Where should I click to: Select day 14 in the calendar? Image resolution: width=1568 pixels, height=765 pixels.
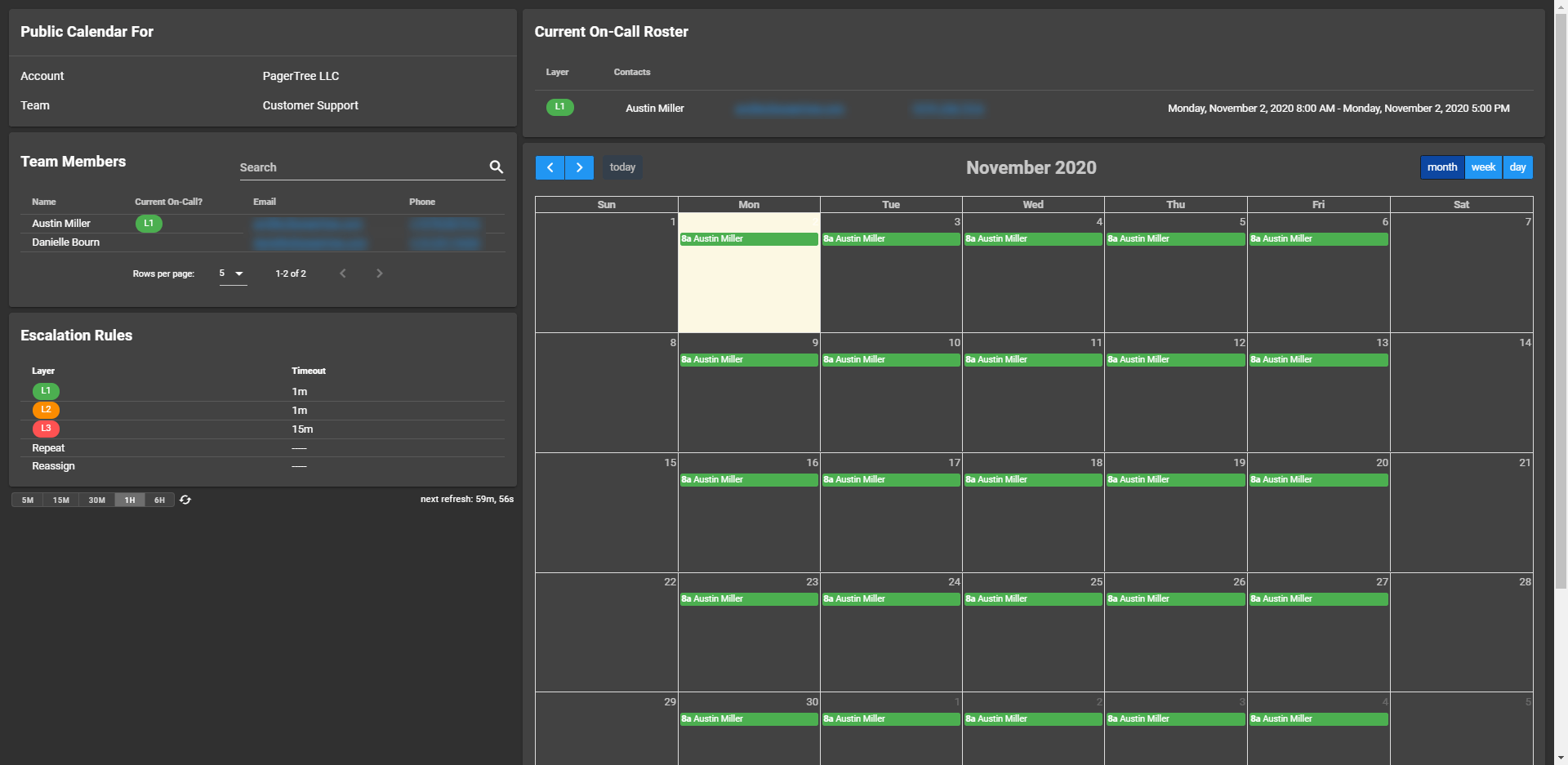(x=1462, y=393)
